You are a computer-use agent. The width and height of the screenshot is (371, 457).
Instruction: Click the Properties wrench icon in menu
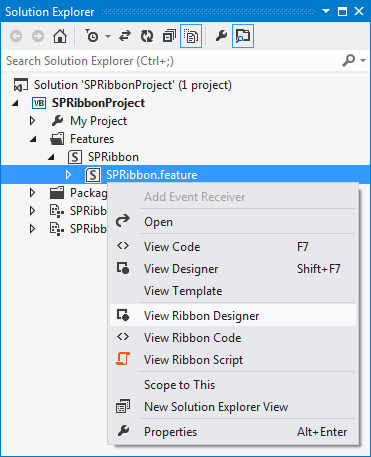123,431
